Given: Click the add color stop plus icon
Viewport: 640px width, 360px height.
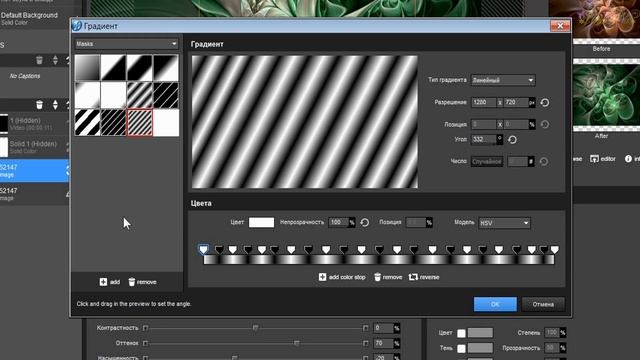Looking at the screenshot, I should point(322,277).
